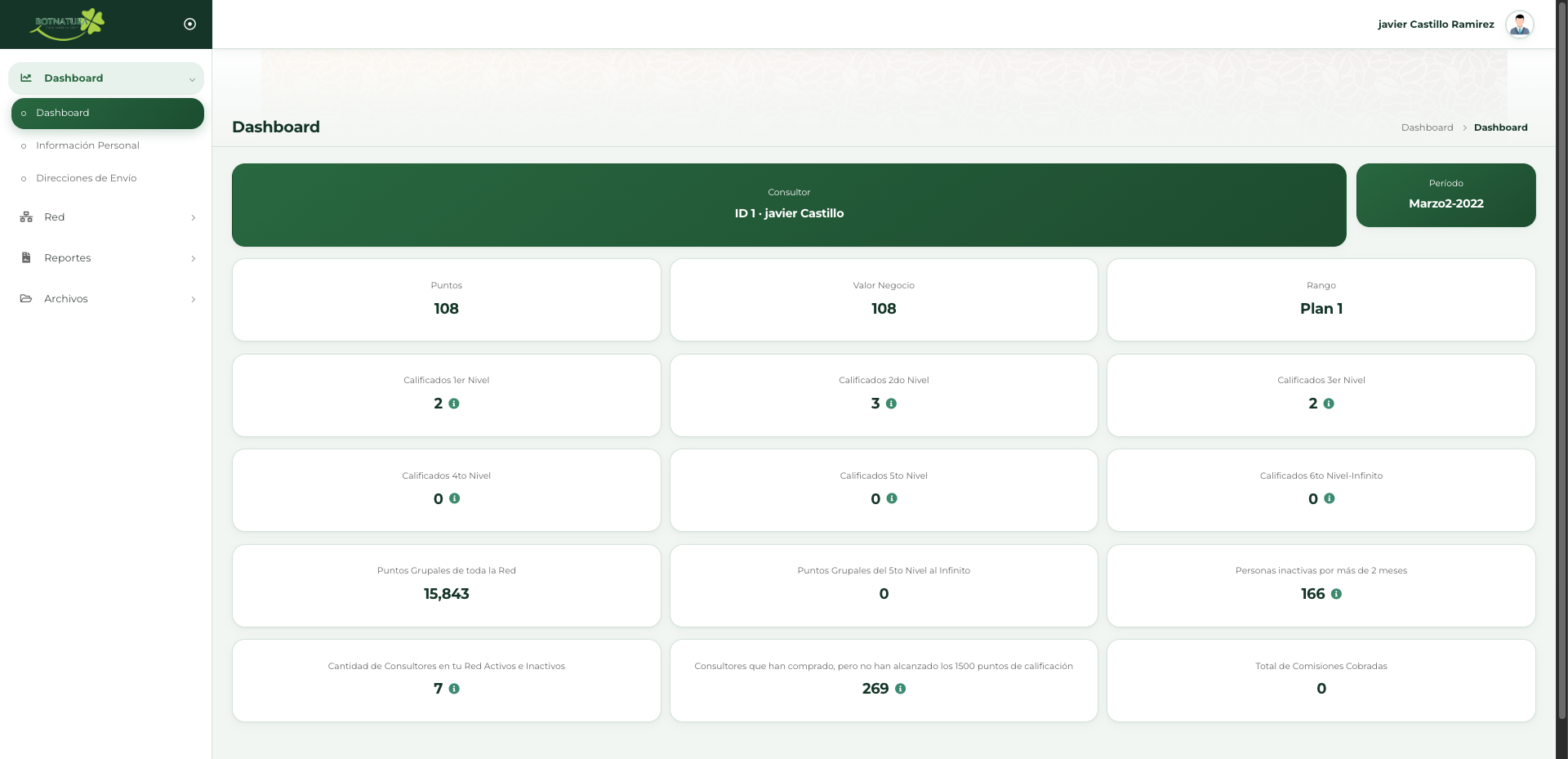Open info icon for Calificados 4to Nivel

pyautogui.click(x=455, y=498)
